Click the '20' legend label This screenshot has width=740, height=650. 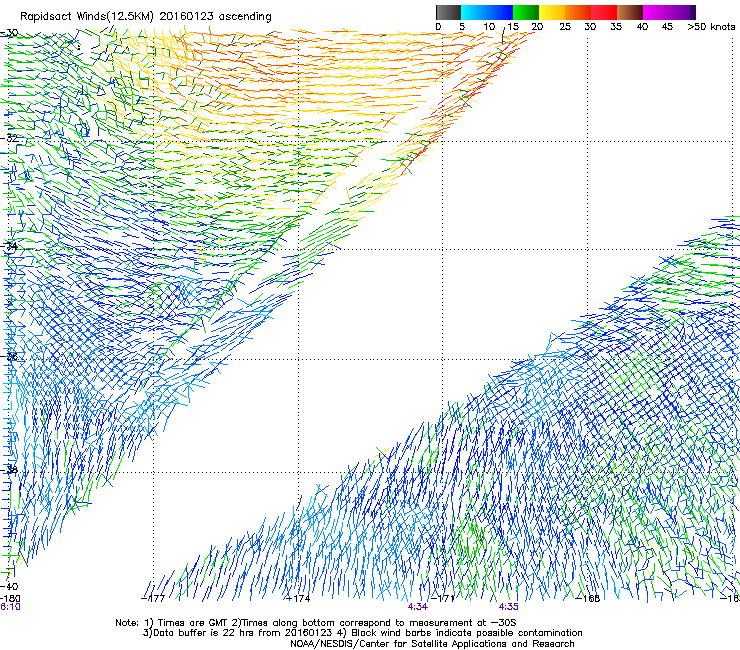[537, 27]
